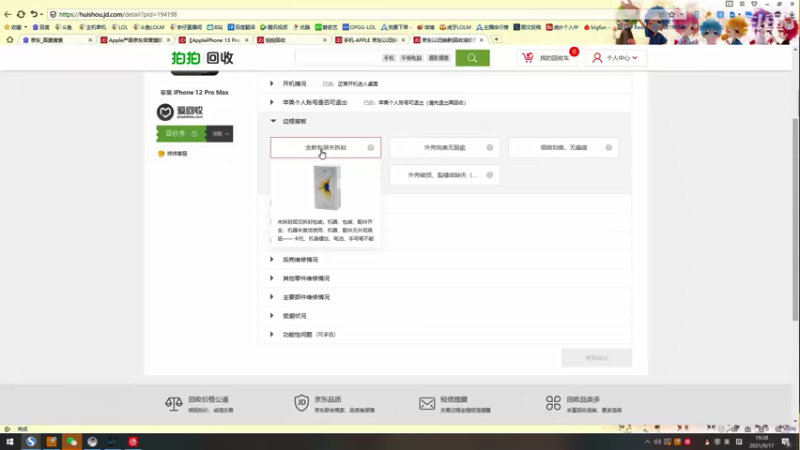This screenshot has height=450, width=800.
Task: Open the browser home page icon
Action: pyautogui.click(x=10, y=39)
